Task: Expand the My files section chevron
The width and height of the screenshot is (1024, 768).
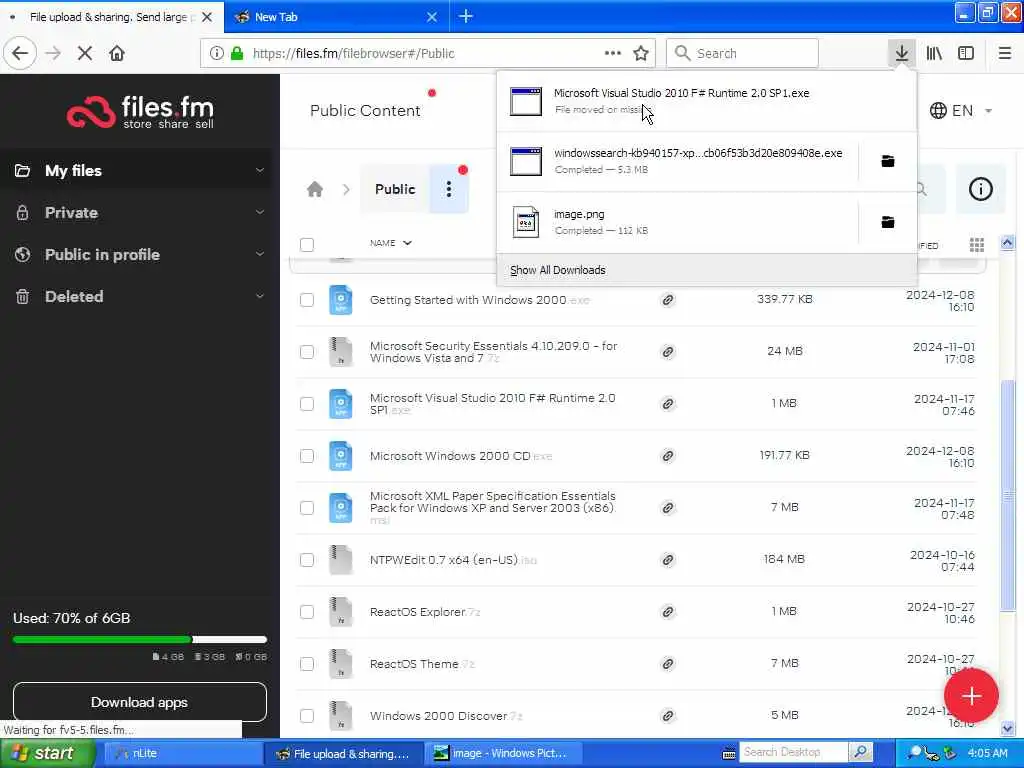Action: [x=260, y=170]
